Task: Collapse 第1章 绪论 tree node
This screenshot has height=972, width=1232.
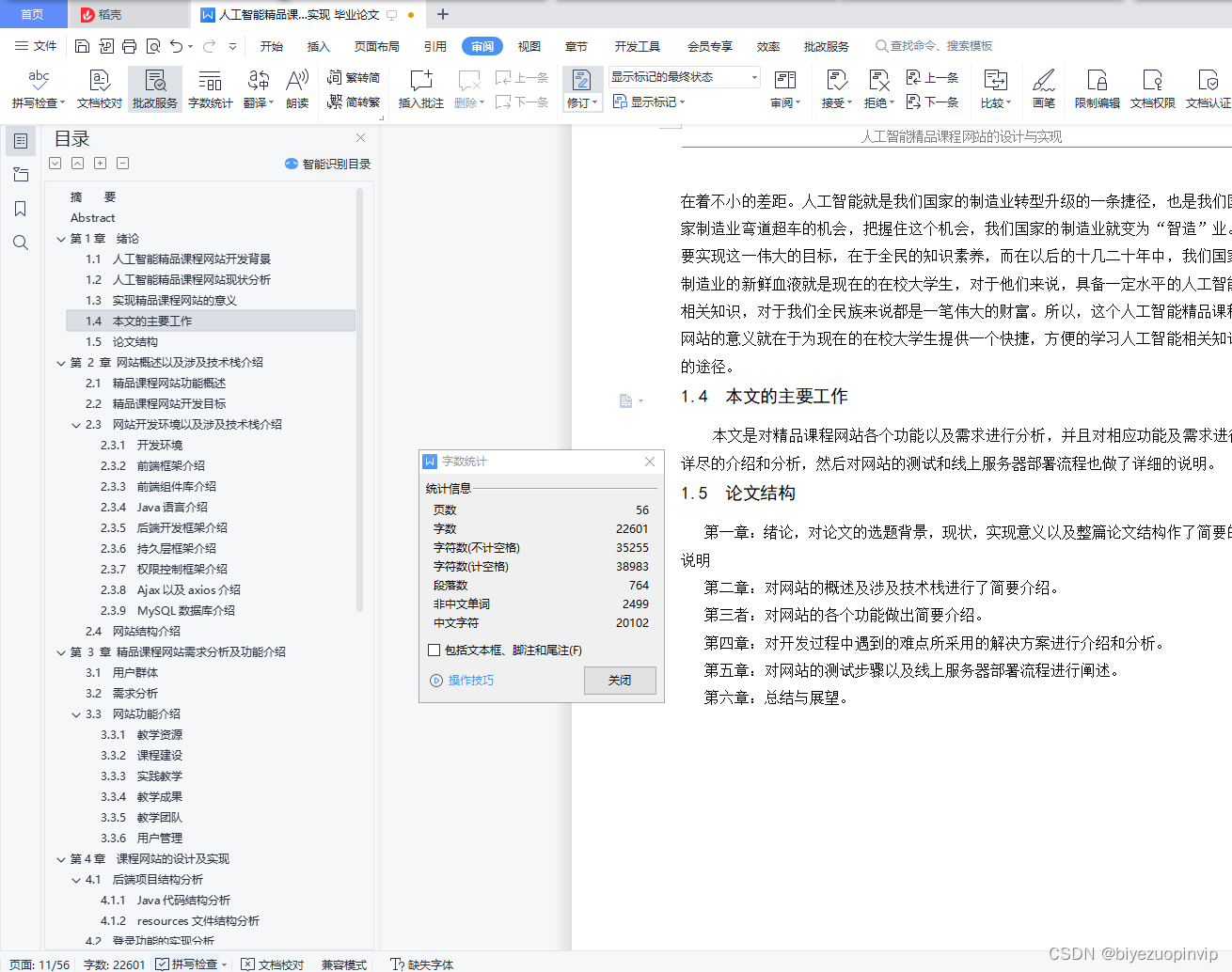Action: tap(61, 239)
